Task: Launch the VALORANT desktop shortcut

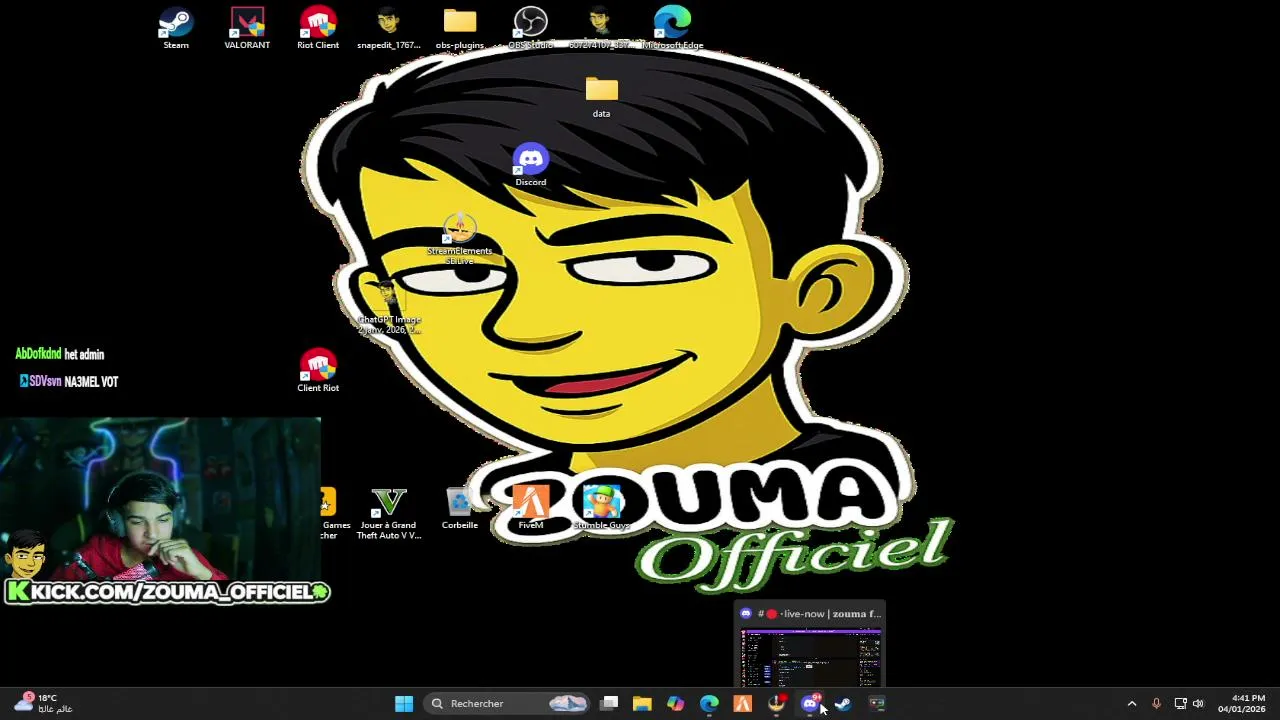Action: (x=247, y=28)
